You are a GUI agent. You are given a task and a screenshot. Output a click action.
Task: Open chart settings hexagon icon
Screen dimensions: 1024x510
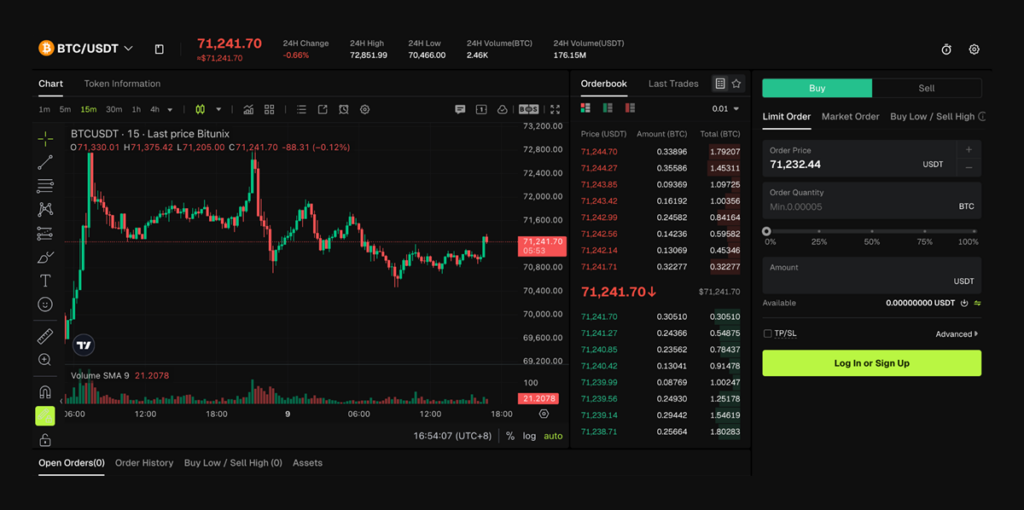point(365,110)
